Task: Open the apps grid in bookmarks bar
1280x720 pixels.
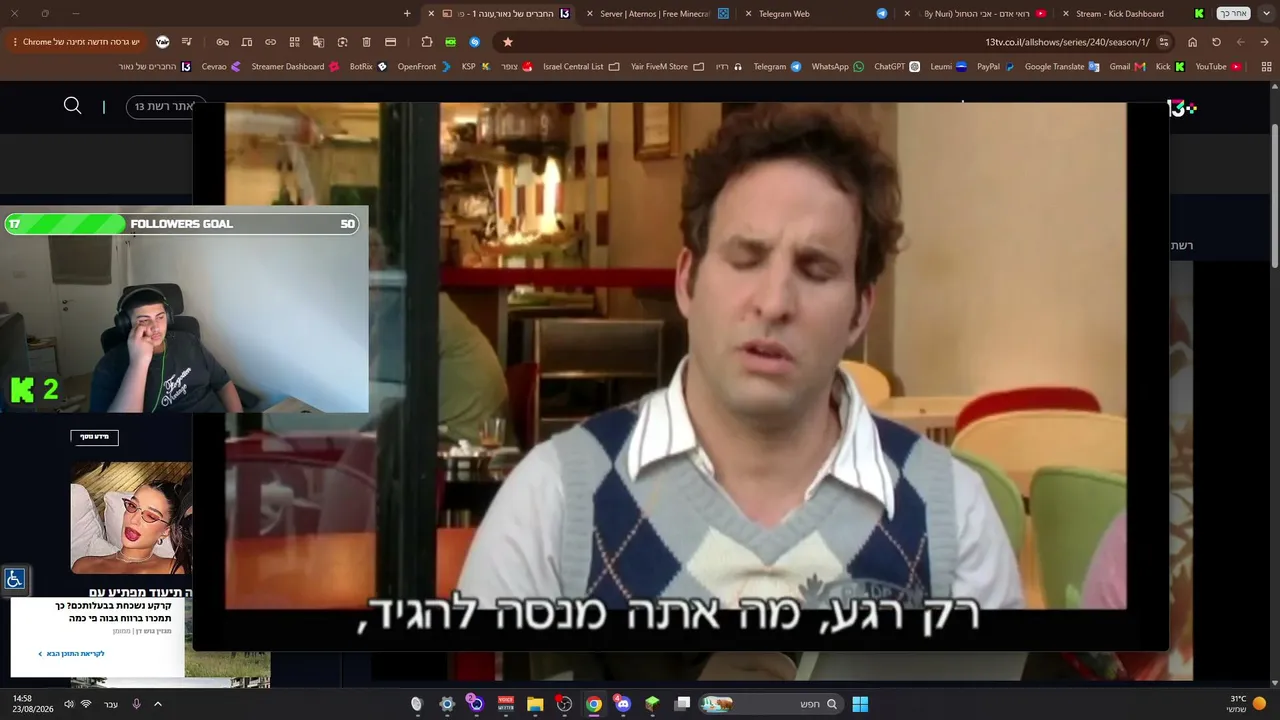Action: click(1266, 67)
